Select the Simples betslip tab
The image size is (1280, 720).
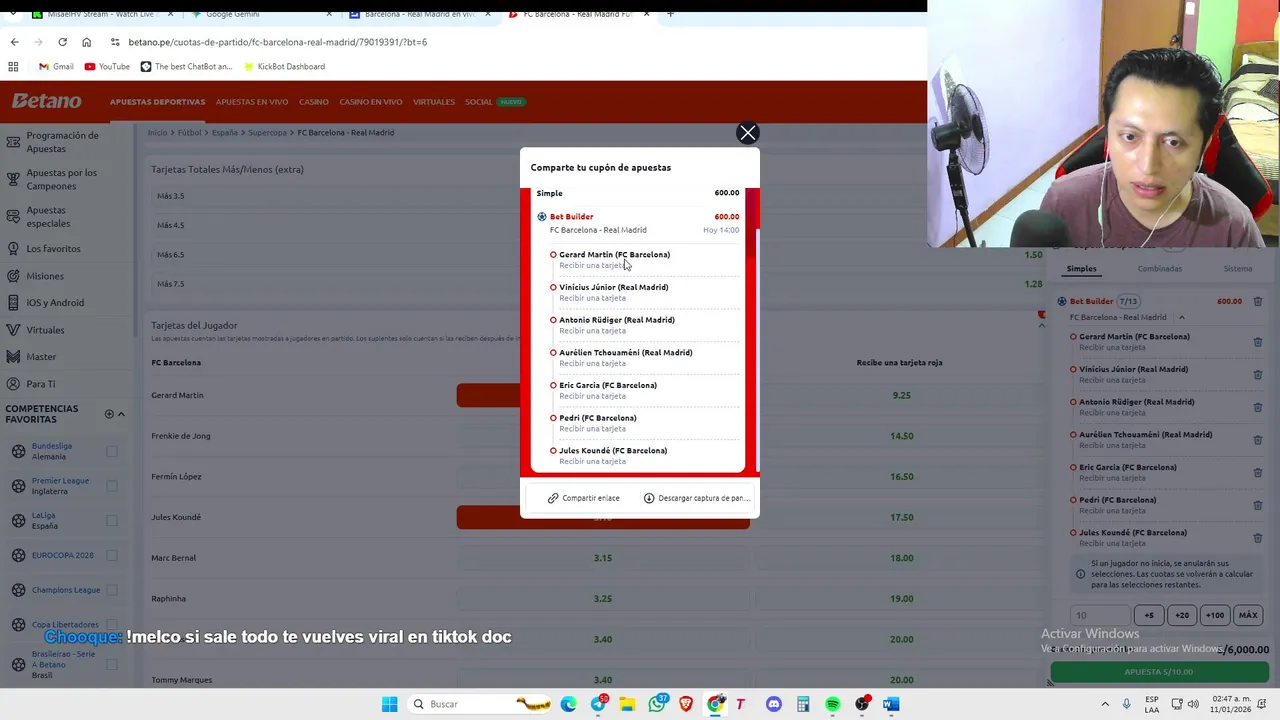(x=1081, y=269)
